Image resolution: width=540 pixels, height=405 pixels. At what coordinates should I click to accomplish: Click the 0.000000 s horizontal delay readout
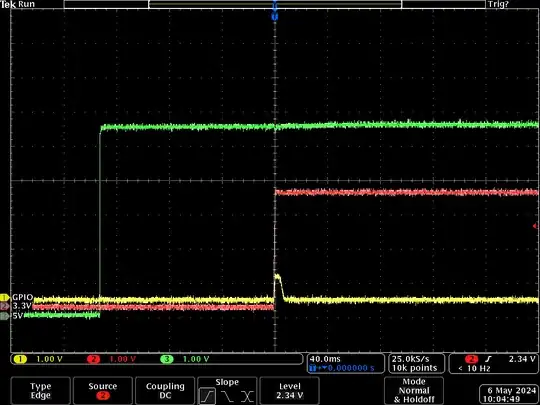click(351, 368)
